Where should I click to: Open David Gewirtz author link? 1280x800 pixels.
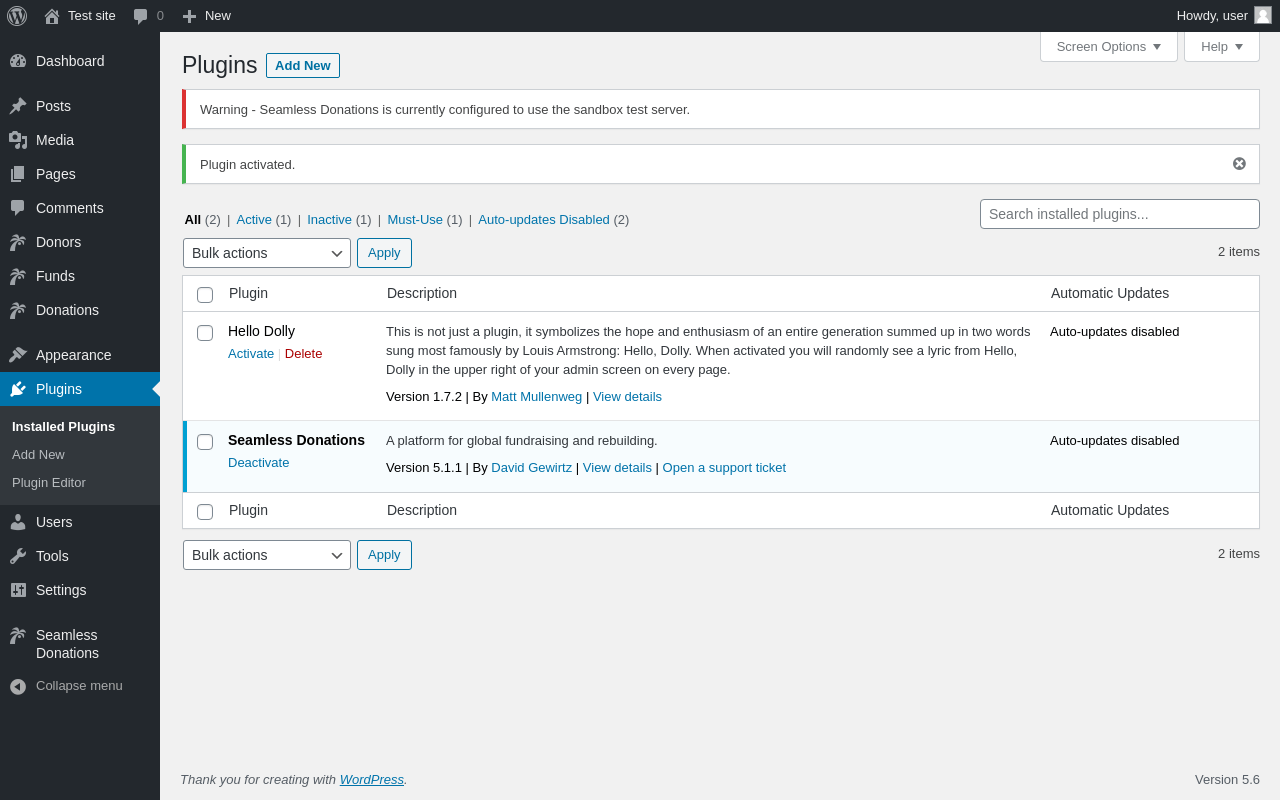pos(532,468)
